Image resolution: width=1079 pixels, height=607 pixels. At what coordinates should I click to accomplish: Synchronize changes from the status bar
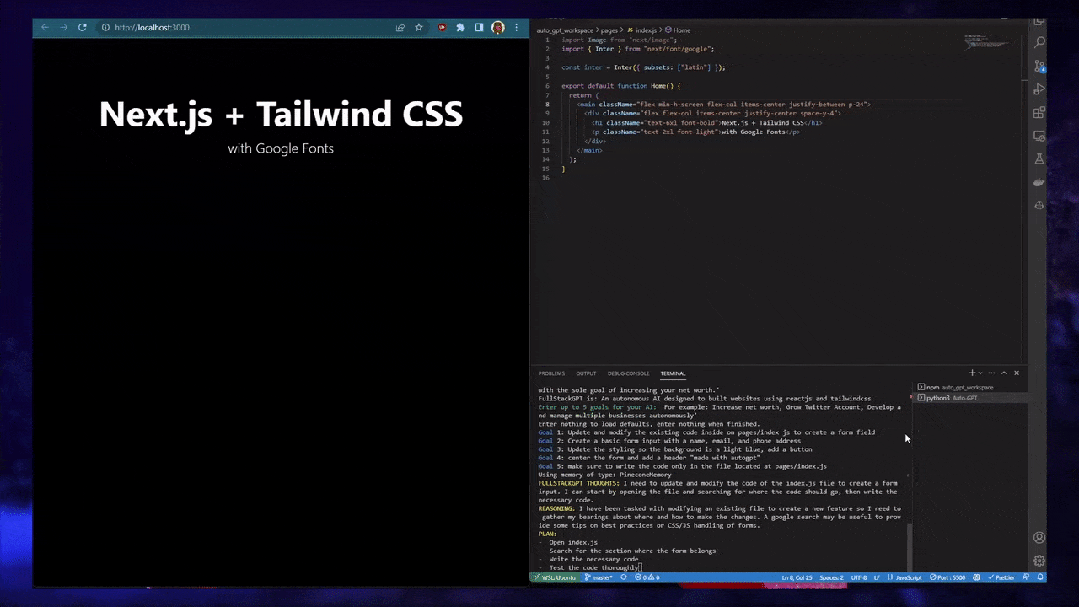click(623, 577)
